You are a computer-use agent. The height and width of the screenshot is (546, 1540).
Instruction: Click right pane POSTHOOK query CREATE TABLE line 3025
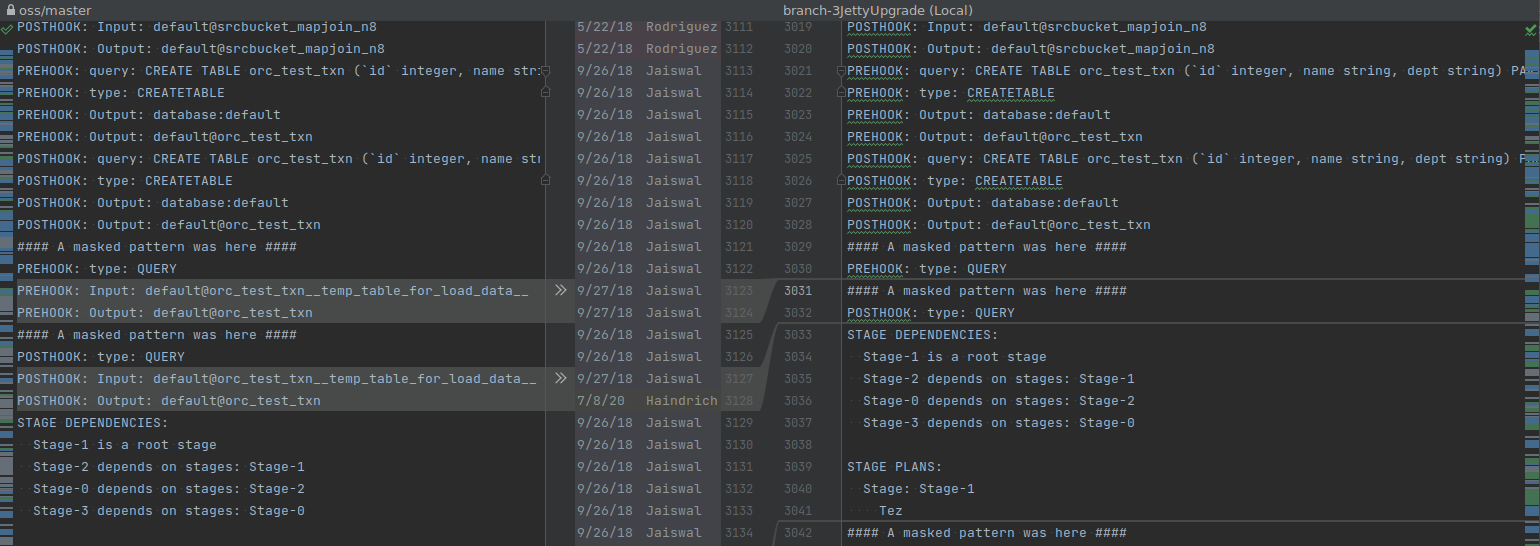coord(1185,159)
